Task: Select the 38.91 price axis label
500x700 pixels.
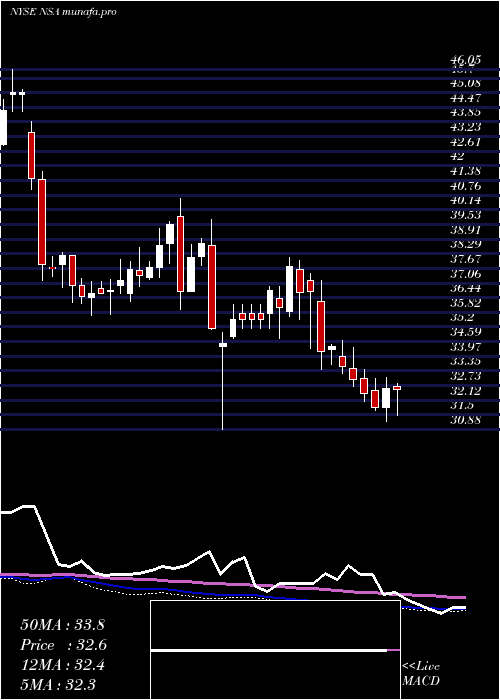Action: pyautogui.click(x=465, y=229)
